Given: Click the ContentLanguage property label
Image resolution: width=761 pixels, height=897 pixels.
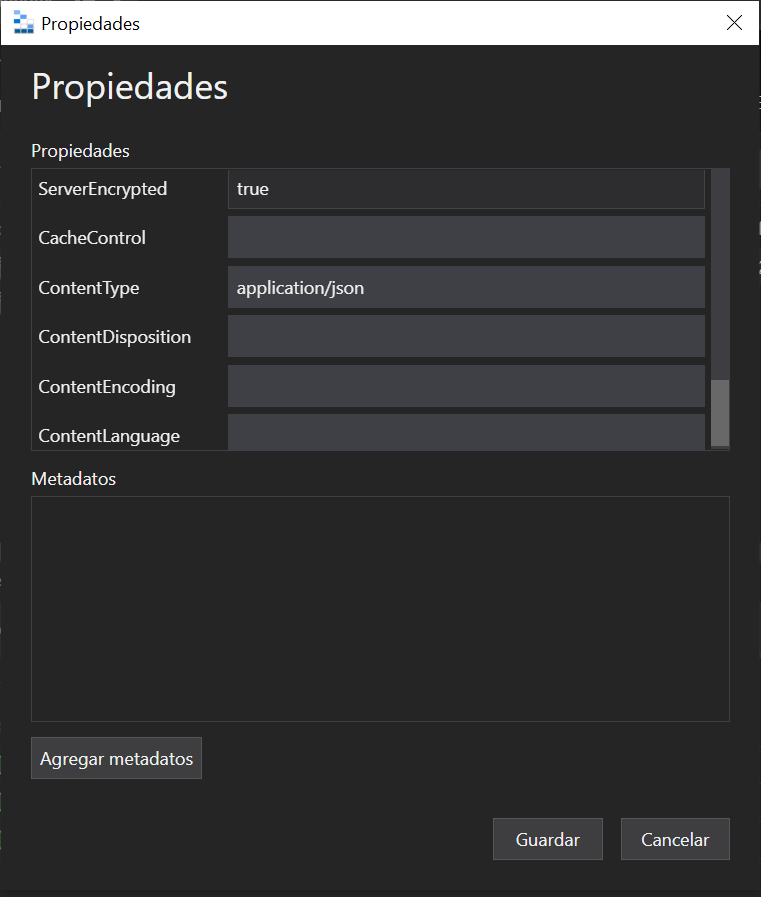Looking at the screenshot, I should [x=108, y=436].
